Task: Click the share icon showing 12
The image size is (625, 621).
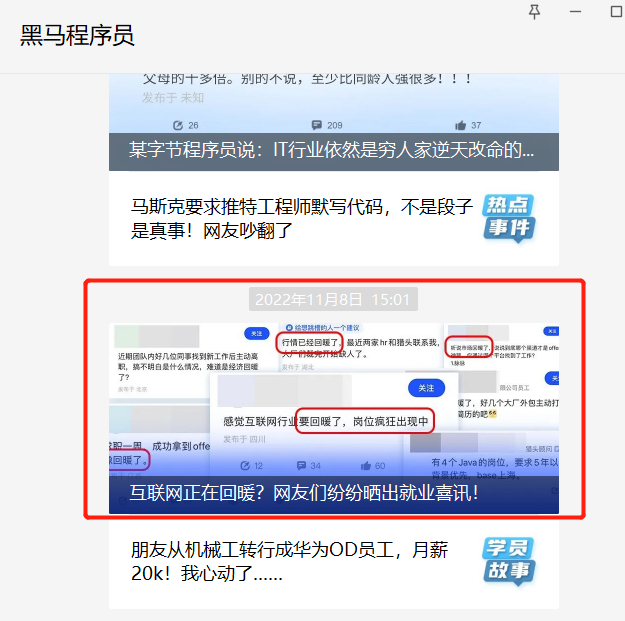Action: point(245,466)
